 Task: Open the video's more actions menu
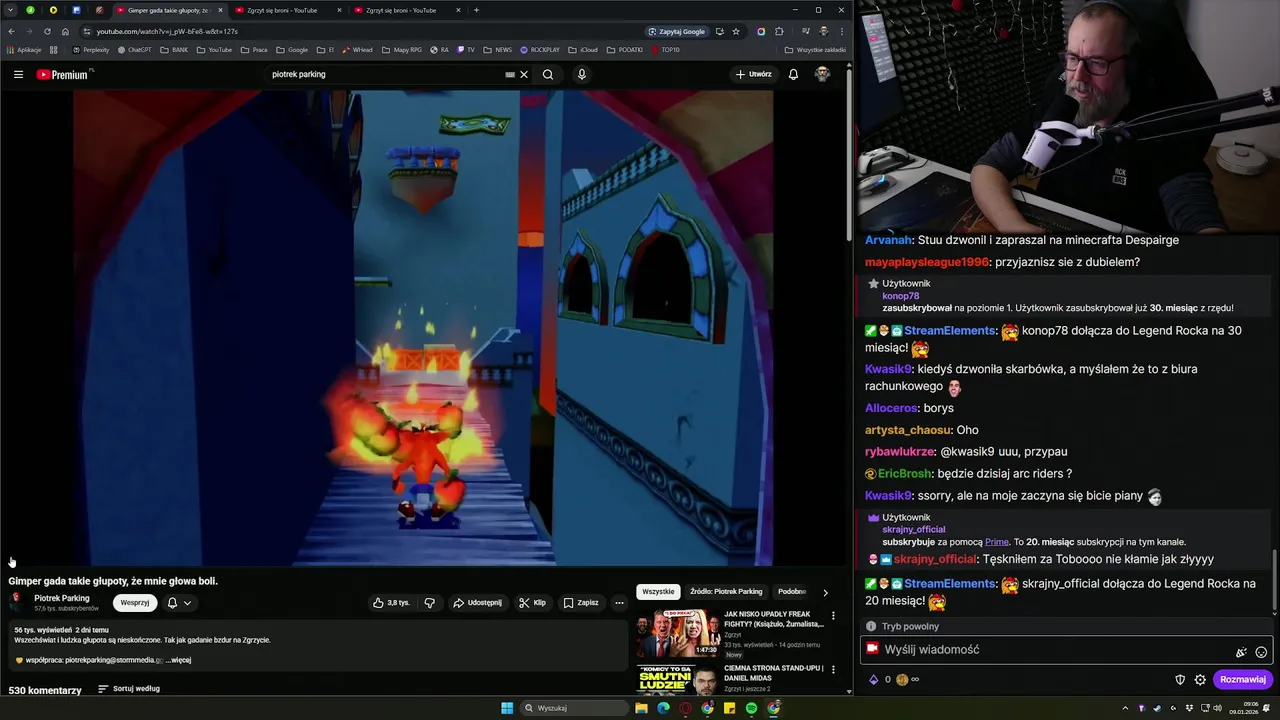(x=619, y=603)
